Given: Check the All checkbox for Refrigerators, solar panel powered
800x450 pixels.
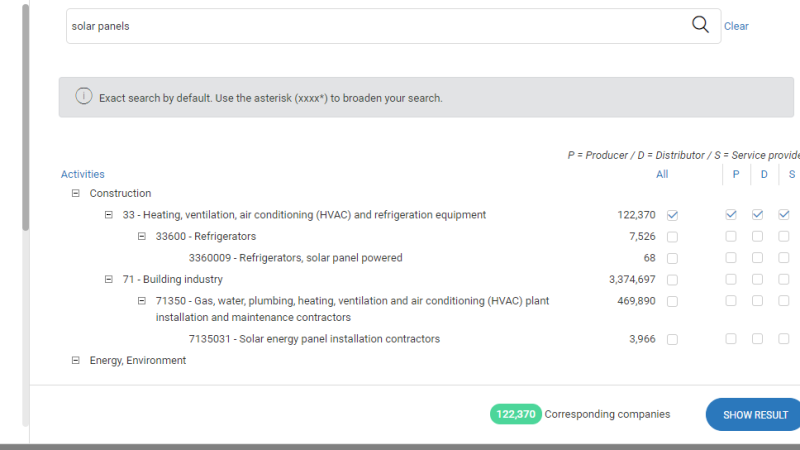Looking at the screenshot, I should point(672,258).
